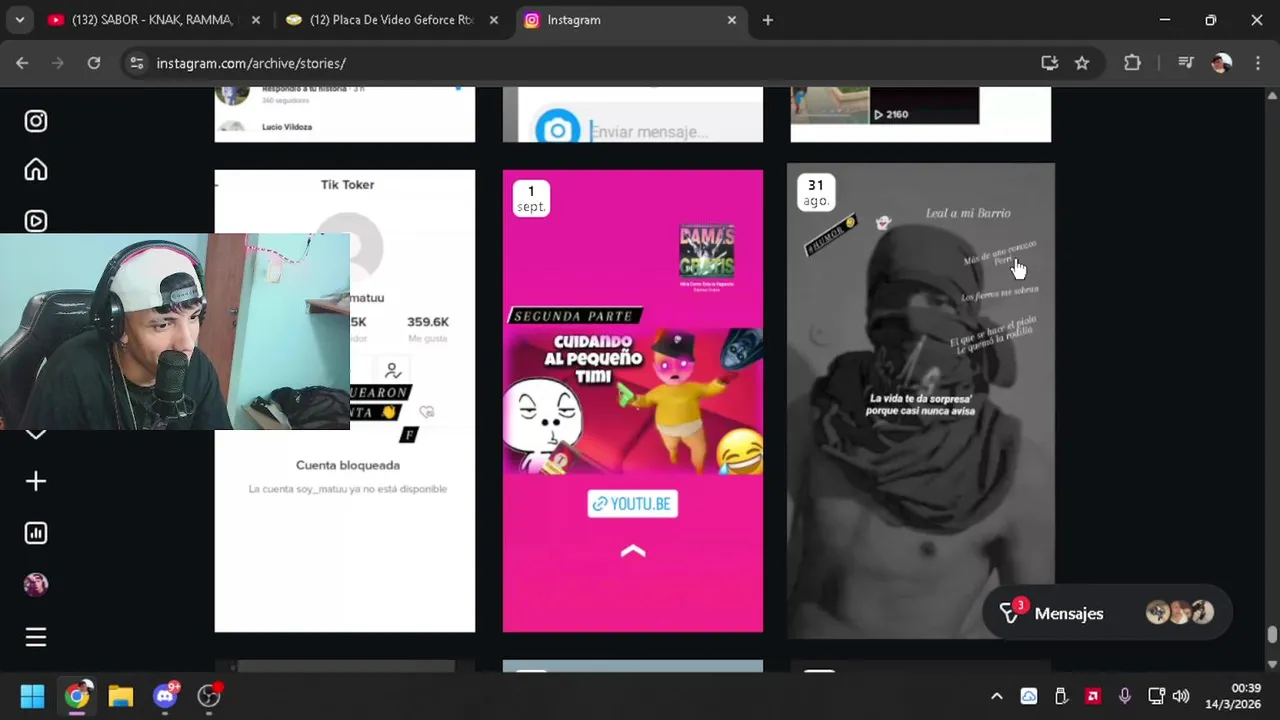Open the Reels icon in sidebar

(x=36, y=220)
